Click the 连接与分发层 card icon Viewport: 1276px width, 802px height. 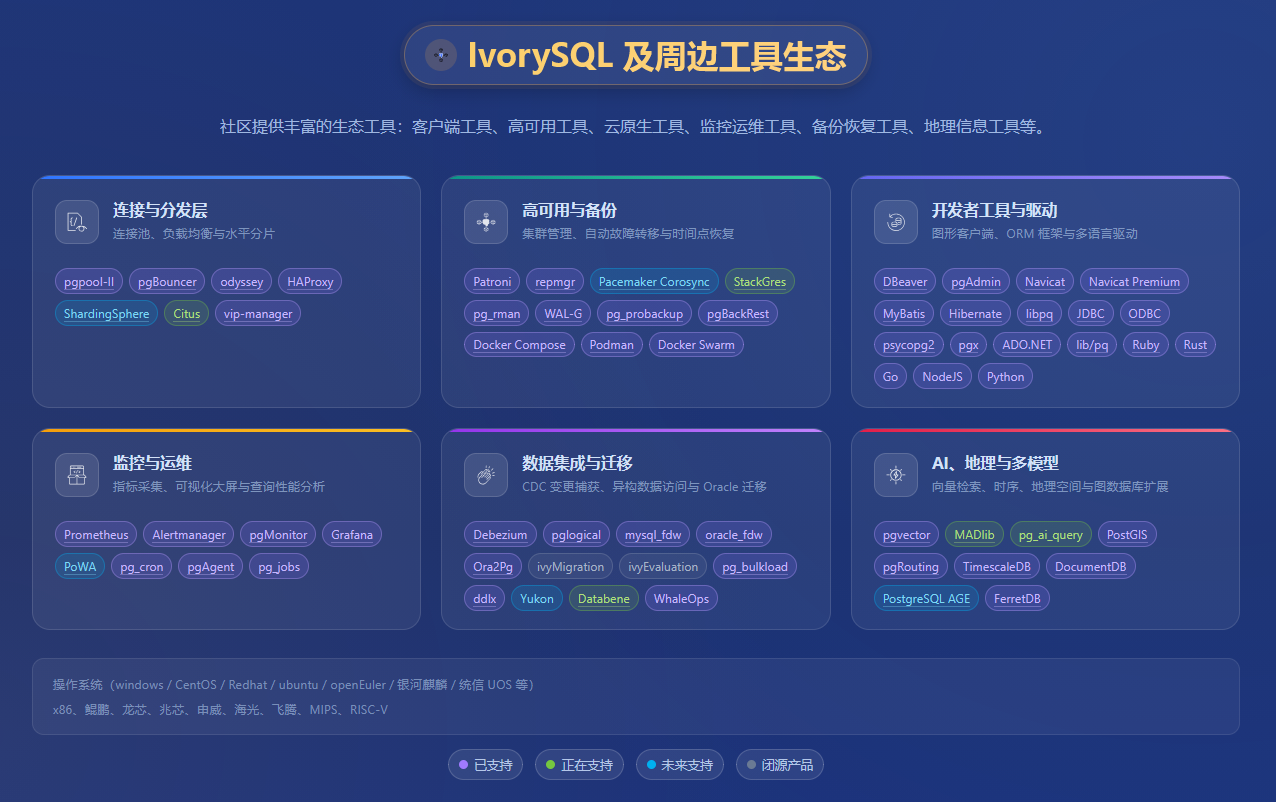[77, 222]
